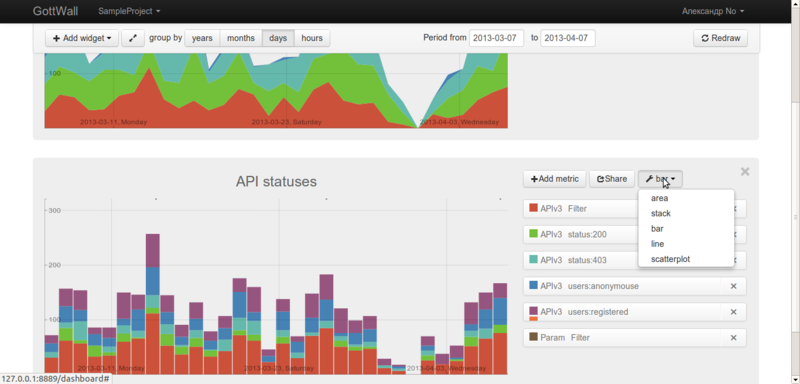Click the APIv3 users:anonymouse metric label

coord(589,286)
